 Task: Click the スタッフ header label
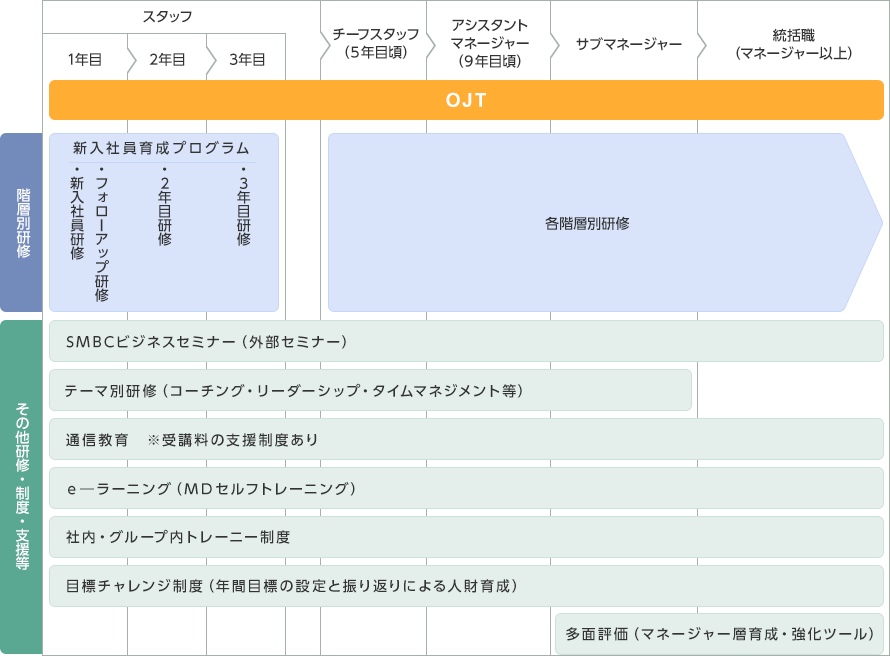click(x=167, y=17)
